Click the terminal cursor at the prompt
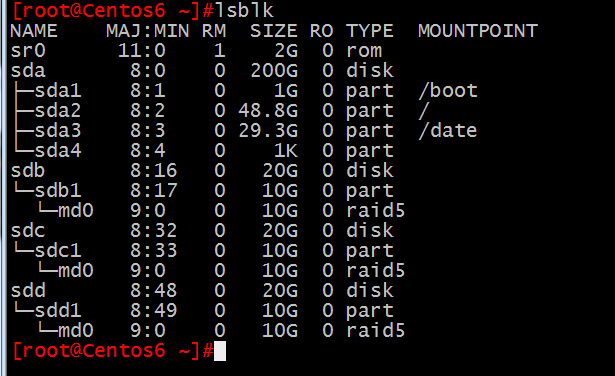 coord(220,351)
